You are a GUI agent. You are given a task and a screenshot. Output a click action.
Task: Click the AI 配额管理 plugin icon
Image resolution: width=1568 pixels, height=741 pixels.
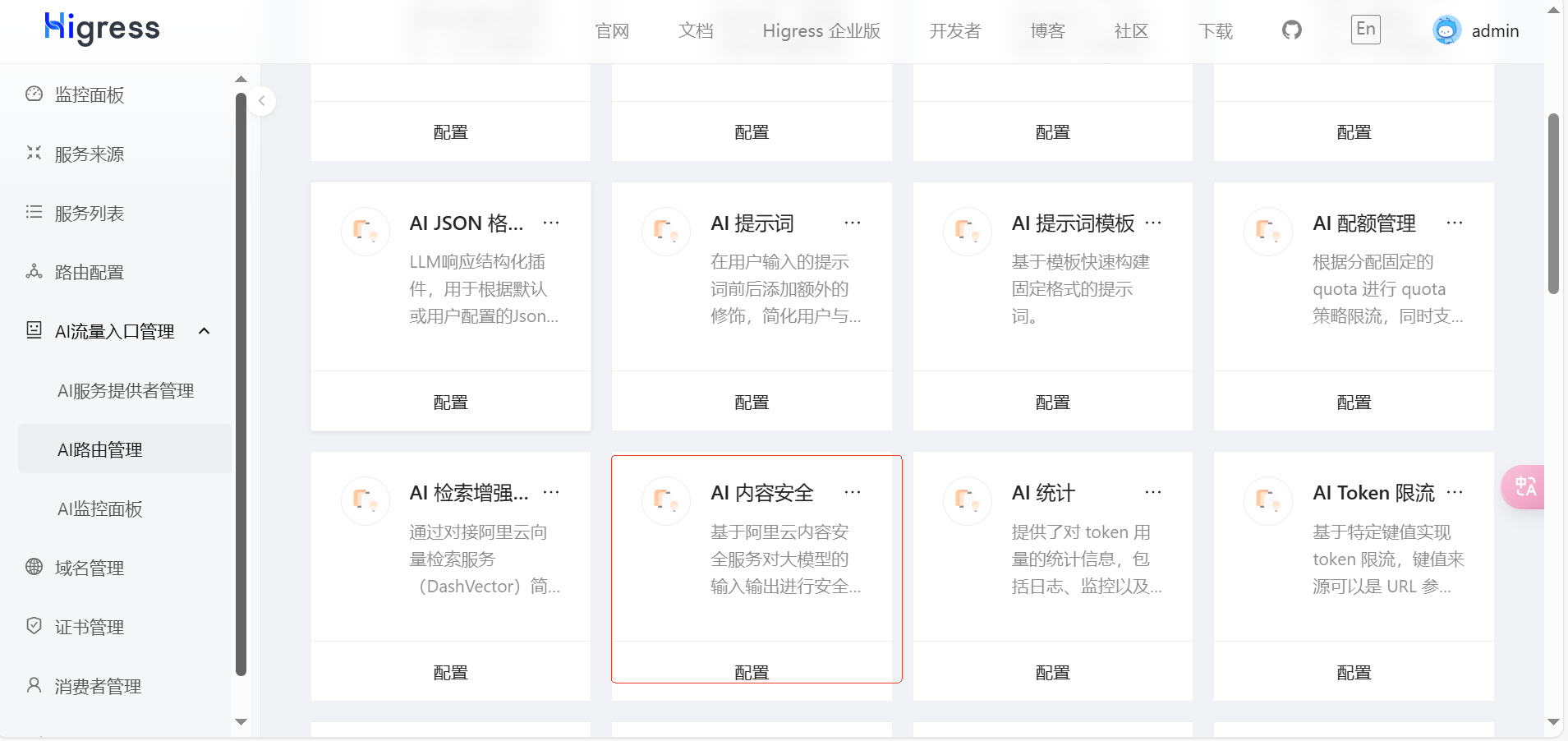point(1268,231)
